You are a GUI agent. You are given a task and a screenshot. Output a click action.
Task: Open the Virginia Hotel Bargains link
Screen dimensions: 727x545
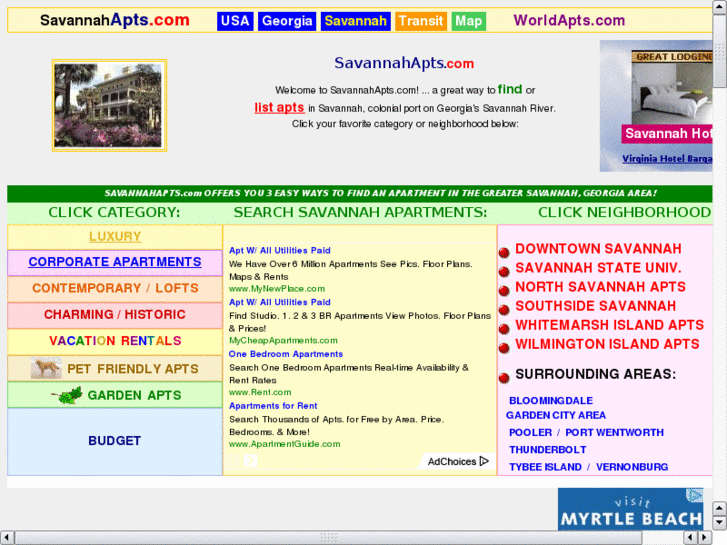click(667, 159)
